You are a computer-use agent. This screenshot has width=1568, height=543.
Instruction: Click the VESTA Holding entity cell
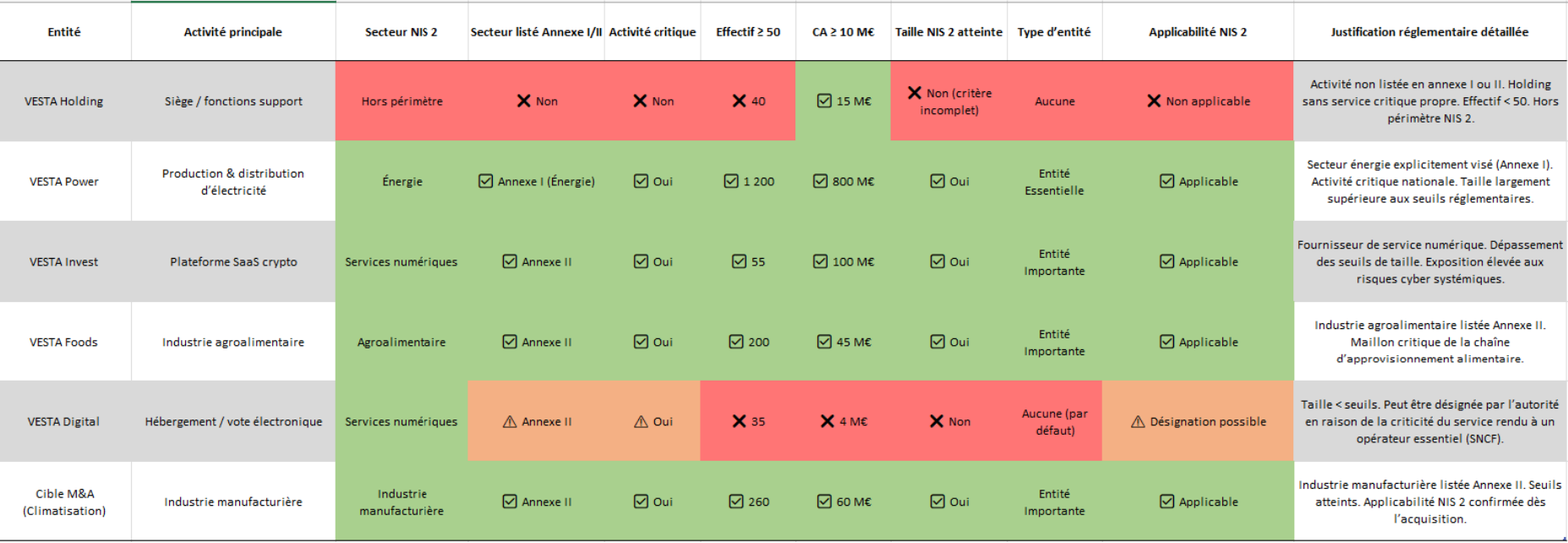64,101
